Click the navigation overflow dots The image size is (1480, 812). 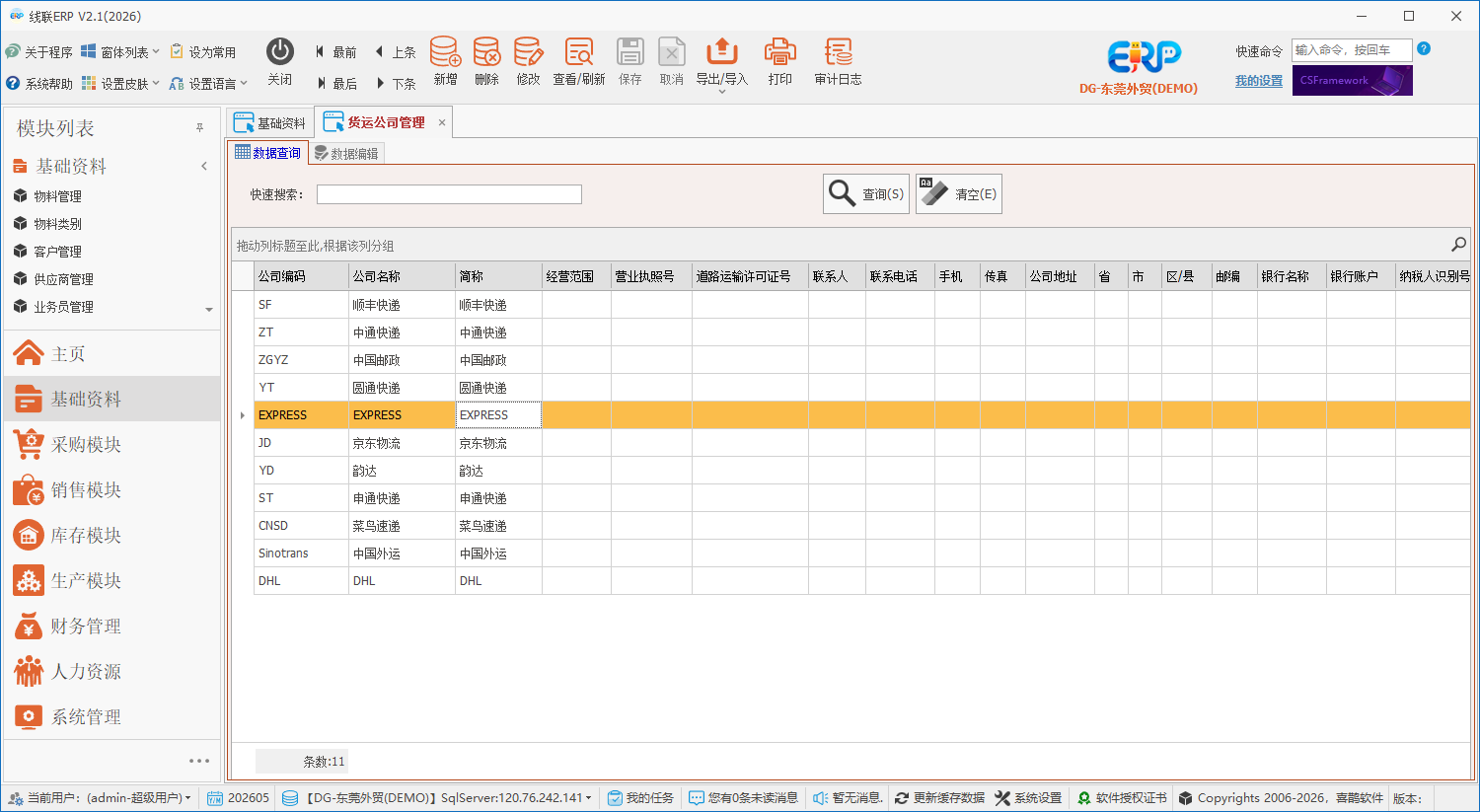click(199, 761)
